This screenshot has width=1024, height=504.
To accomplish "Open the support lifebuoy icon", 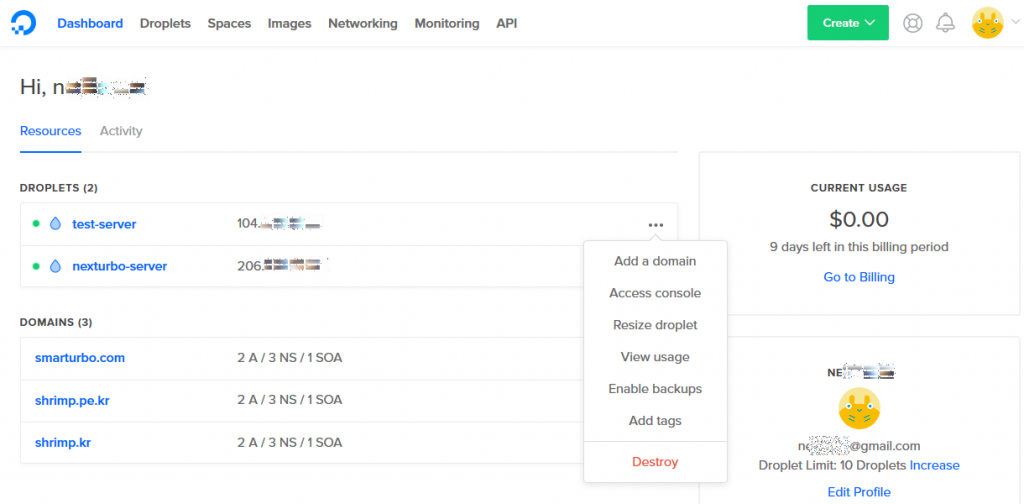I will click(x=912, y=23).
